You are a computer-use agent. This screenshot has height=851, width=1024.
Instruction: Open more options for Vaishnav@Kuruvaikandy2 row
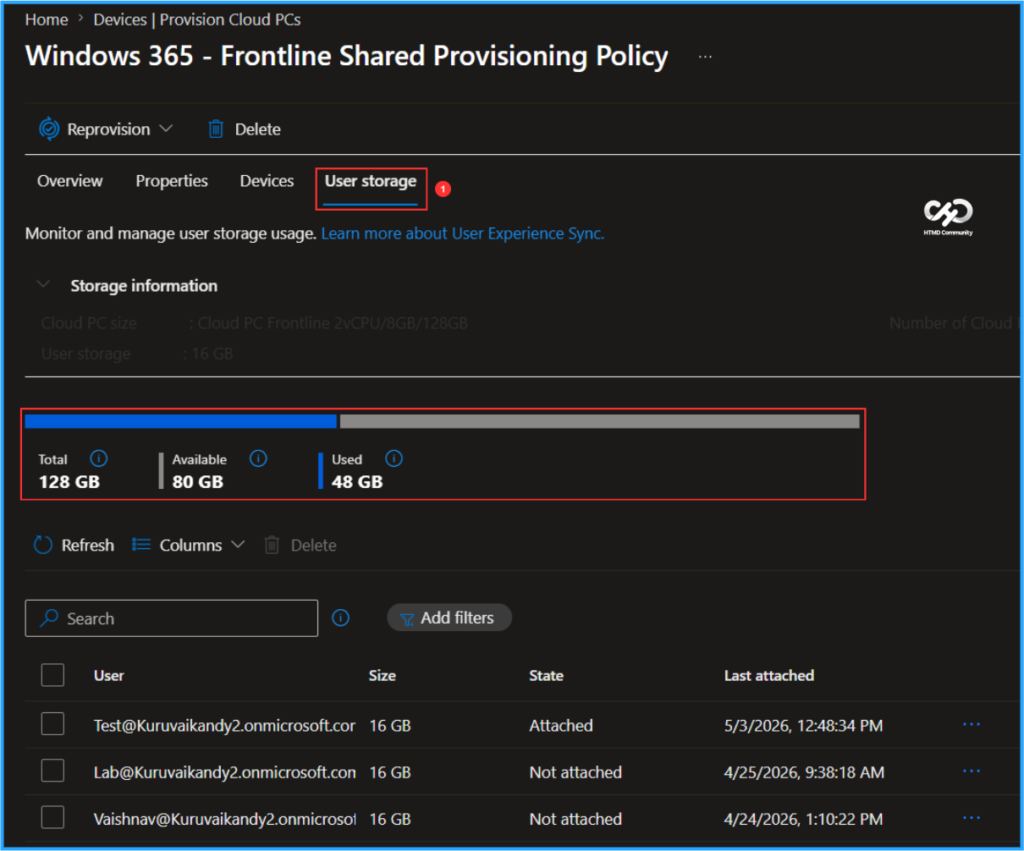click(971, 818)
